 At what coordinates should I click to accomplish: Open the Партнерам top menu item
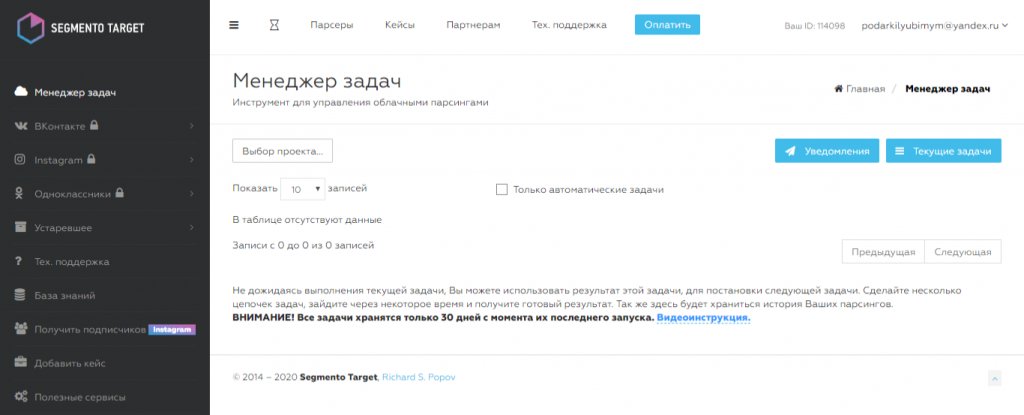point(473,25)
